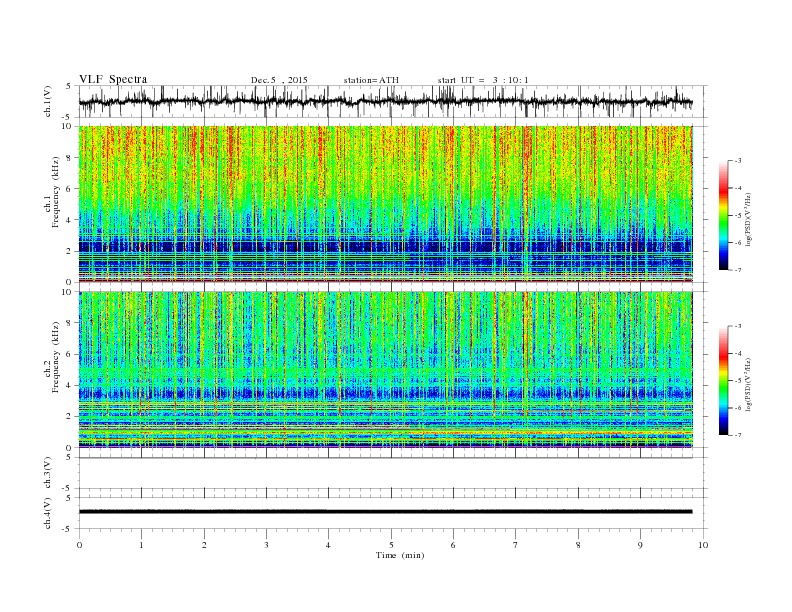Click the "-5" tick on ch.1 colorbar
Screen dimensions: 792x612
coord(738,216)
